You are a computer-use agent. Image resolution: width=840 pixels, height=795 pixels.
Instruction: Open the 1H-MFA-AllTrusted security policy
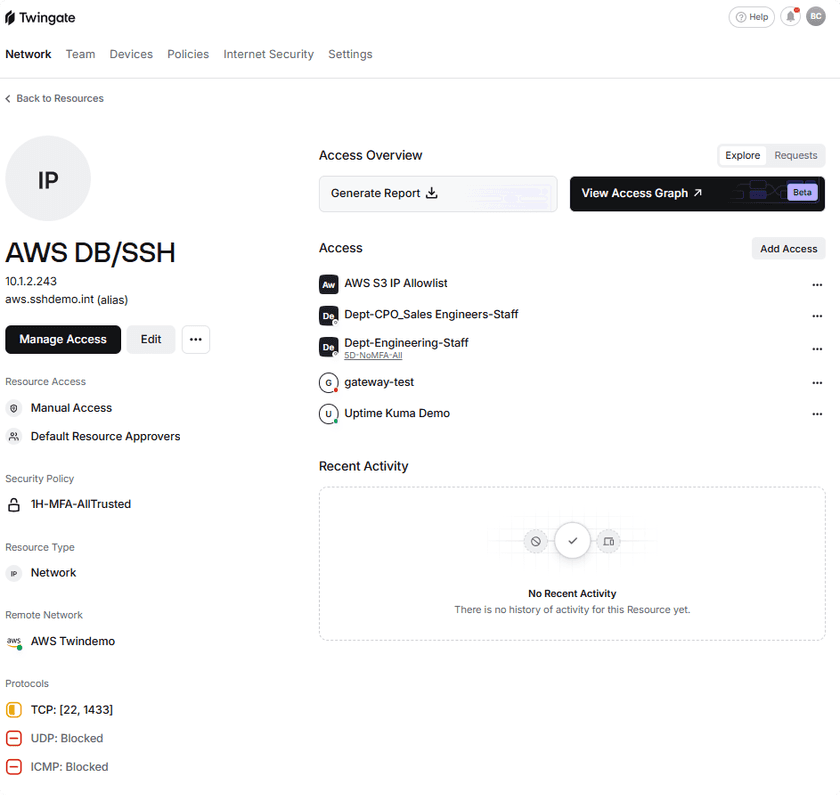point(81,505)
